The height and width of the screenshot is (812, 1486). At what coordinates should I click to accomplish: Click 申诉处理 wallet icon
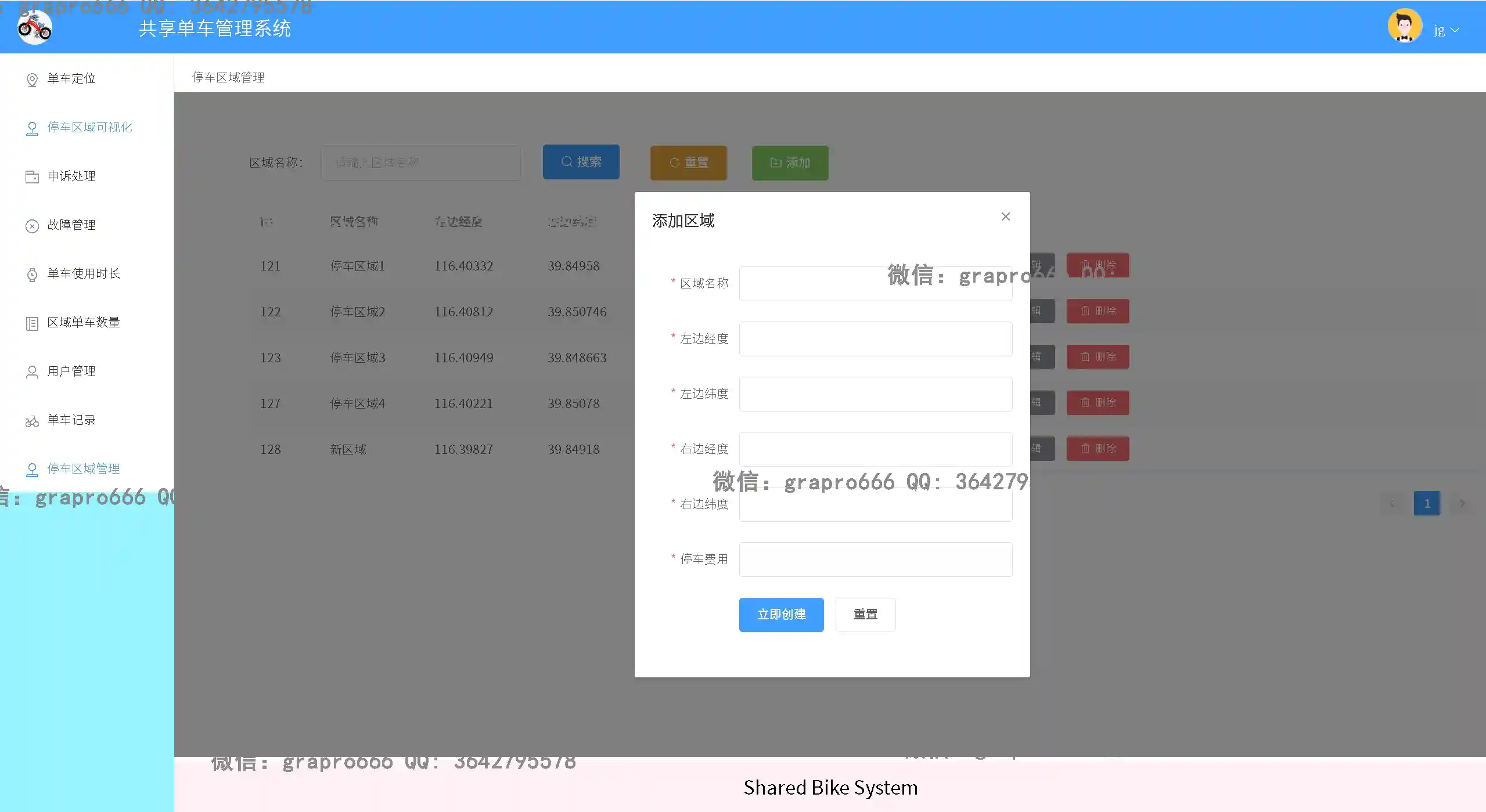point(32,176)
